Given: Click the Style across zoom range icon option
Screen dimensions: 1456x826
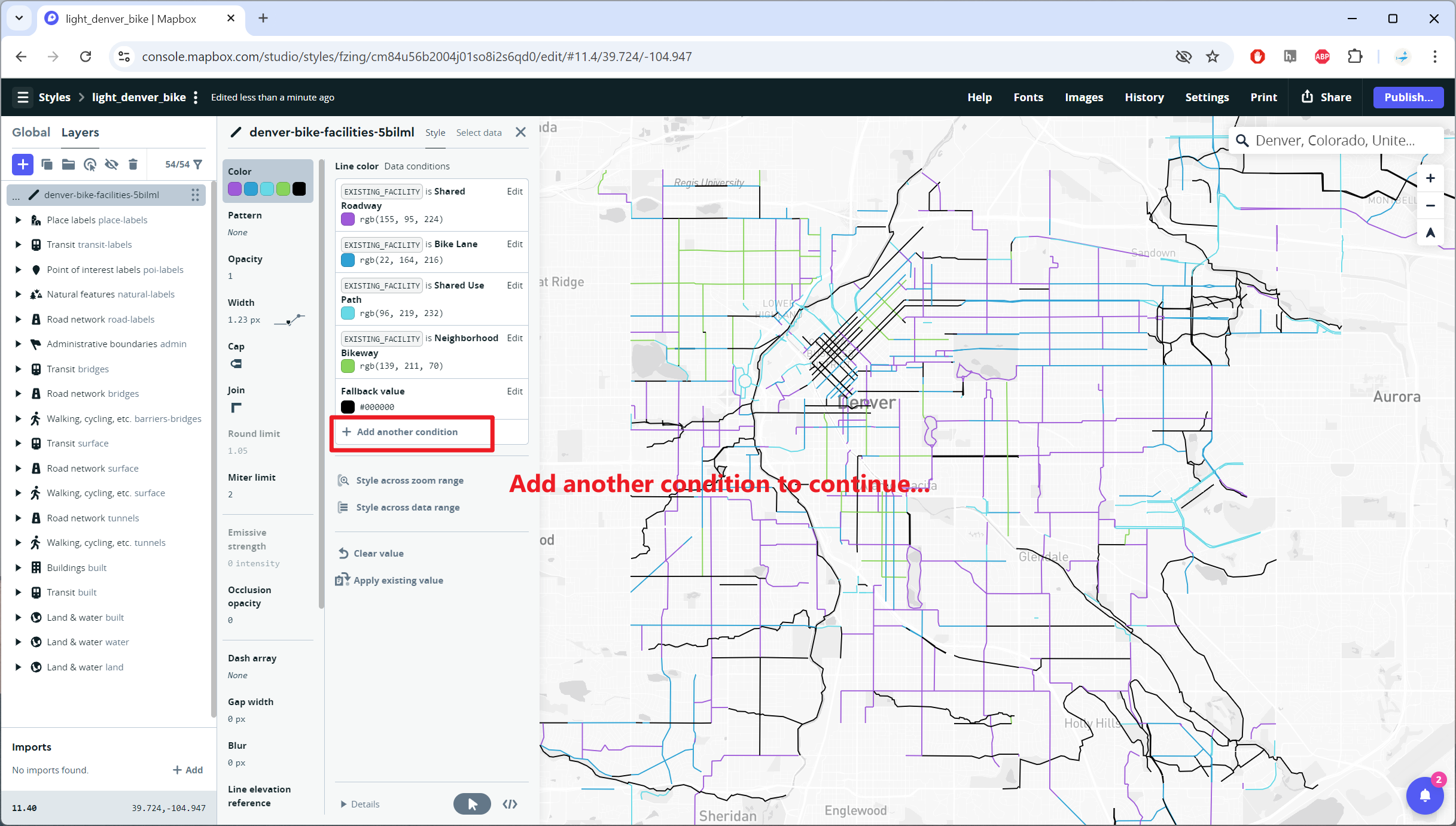Looking at the screenshot, I should pos(343,480).
